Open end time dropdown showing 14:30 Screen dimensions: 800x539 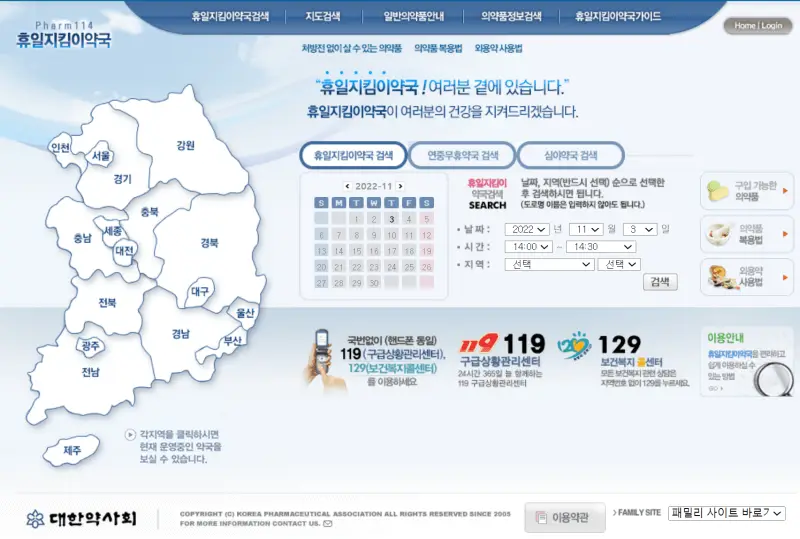601,247
